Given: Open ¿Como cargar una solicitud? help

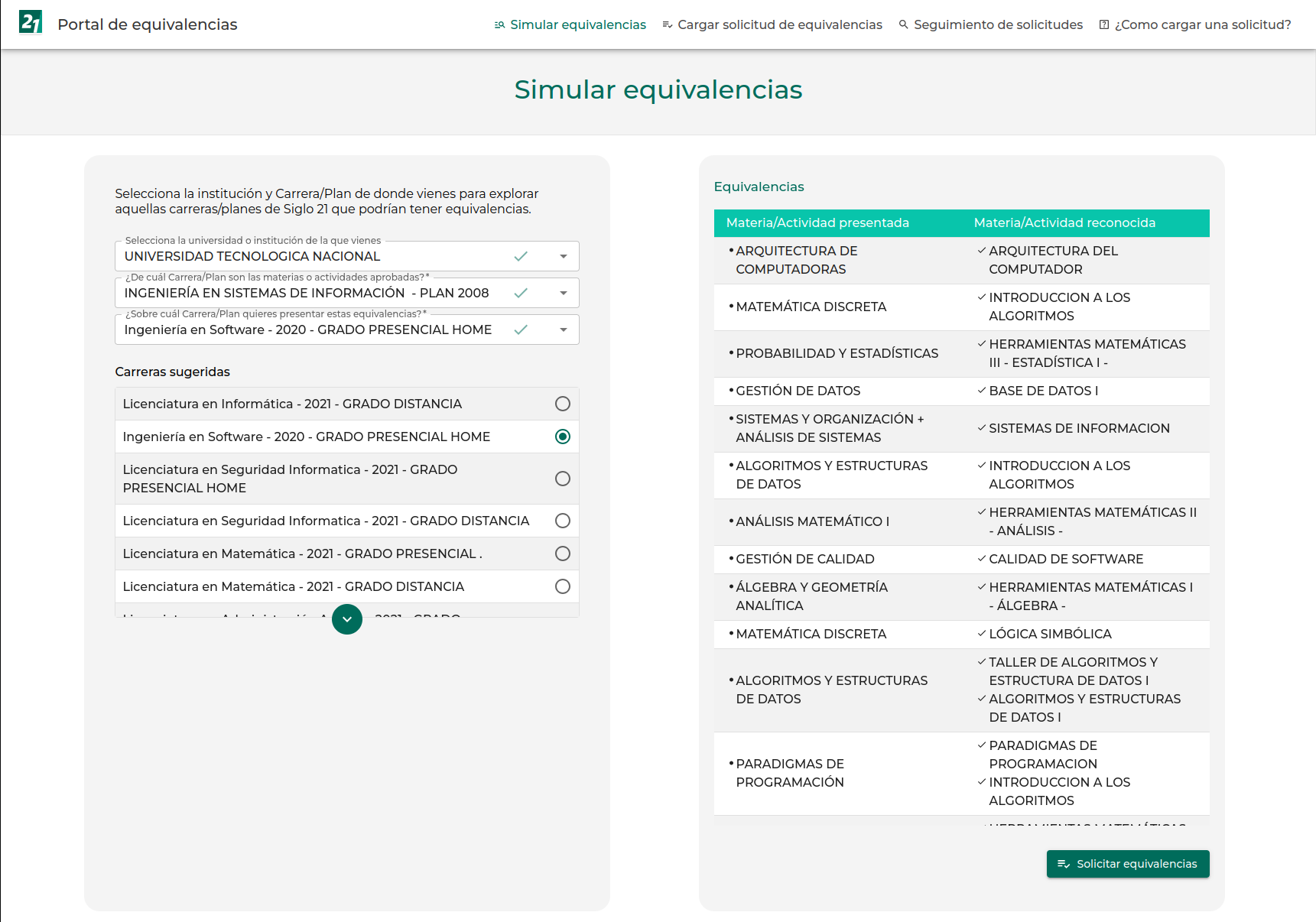Looking at the screenshot, I should click(1195, 24).
